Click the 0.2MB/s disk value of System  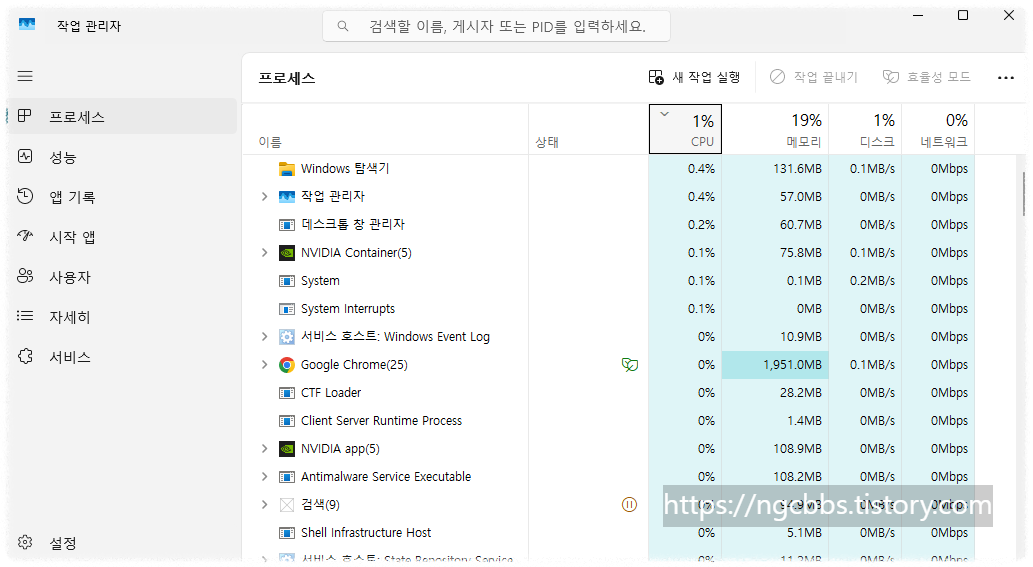(x=872, y=281)
